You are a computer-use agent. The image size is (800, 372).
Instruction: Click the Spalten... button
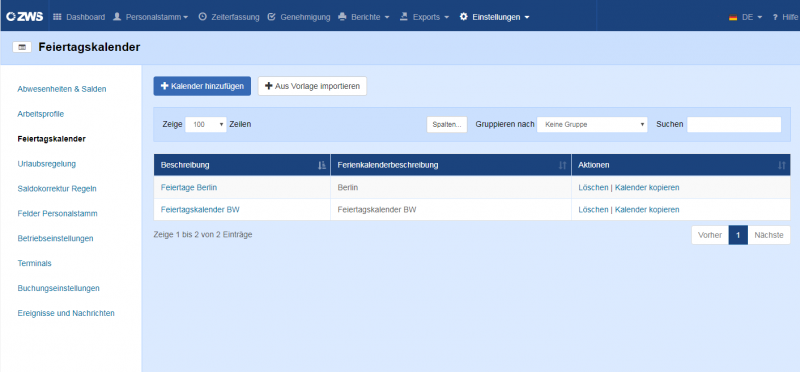pyautogui.click(x=446, y=124)
